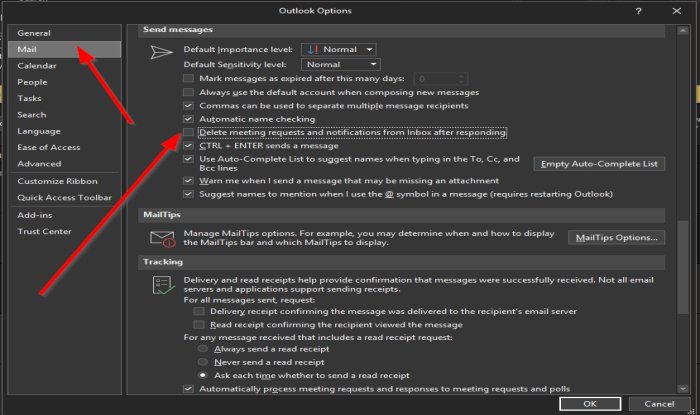The image size is (700, 415).
Task: Enable Delete meeting requests after responding checkbox
Action: coord(188,133)
